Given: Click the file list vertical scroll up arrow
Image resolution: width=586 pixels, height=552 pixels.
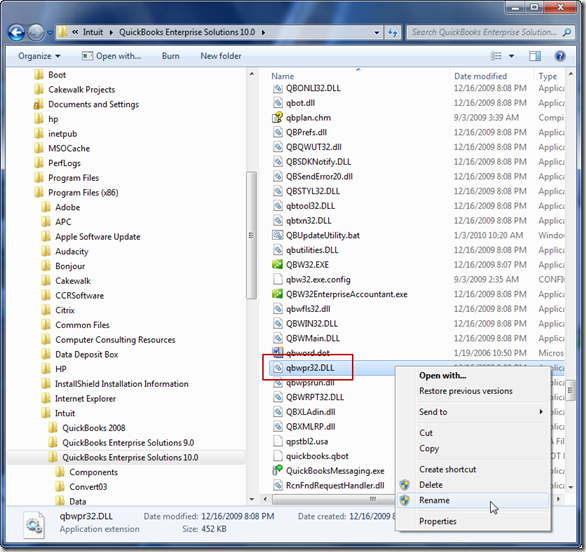Looking at the screenshot, I should 571,74.
